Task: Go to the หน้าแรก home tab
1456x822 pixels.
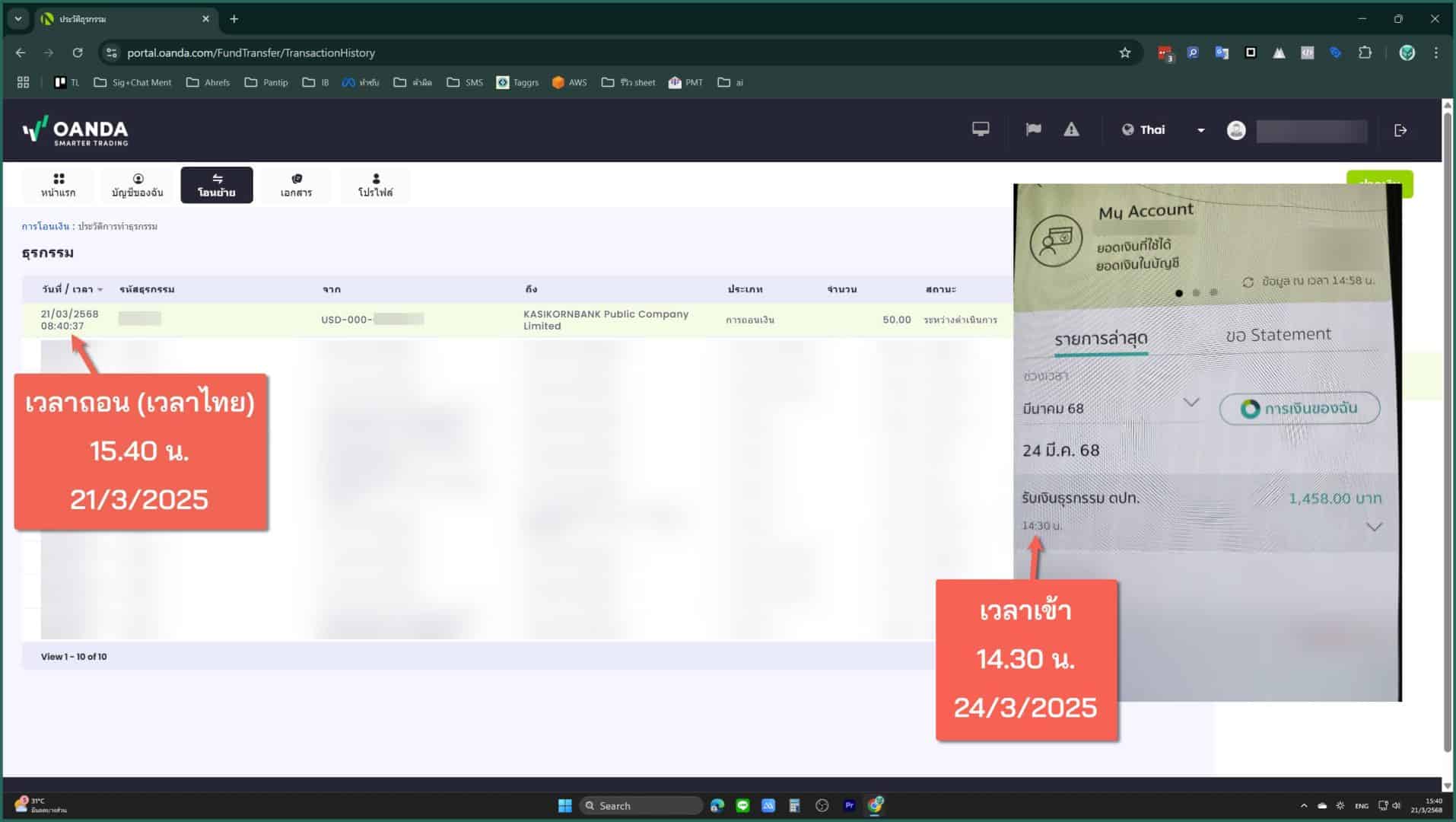Action: coord(59,185)
